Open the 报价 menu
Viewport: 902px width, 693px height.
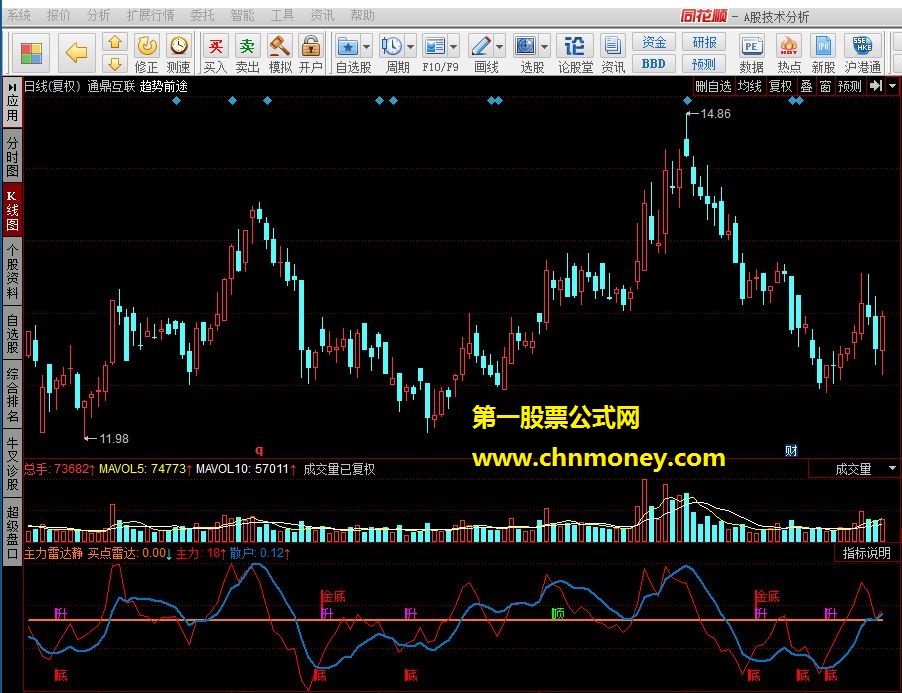(x=58, y=16)
